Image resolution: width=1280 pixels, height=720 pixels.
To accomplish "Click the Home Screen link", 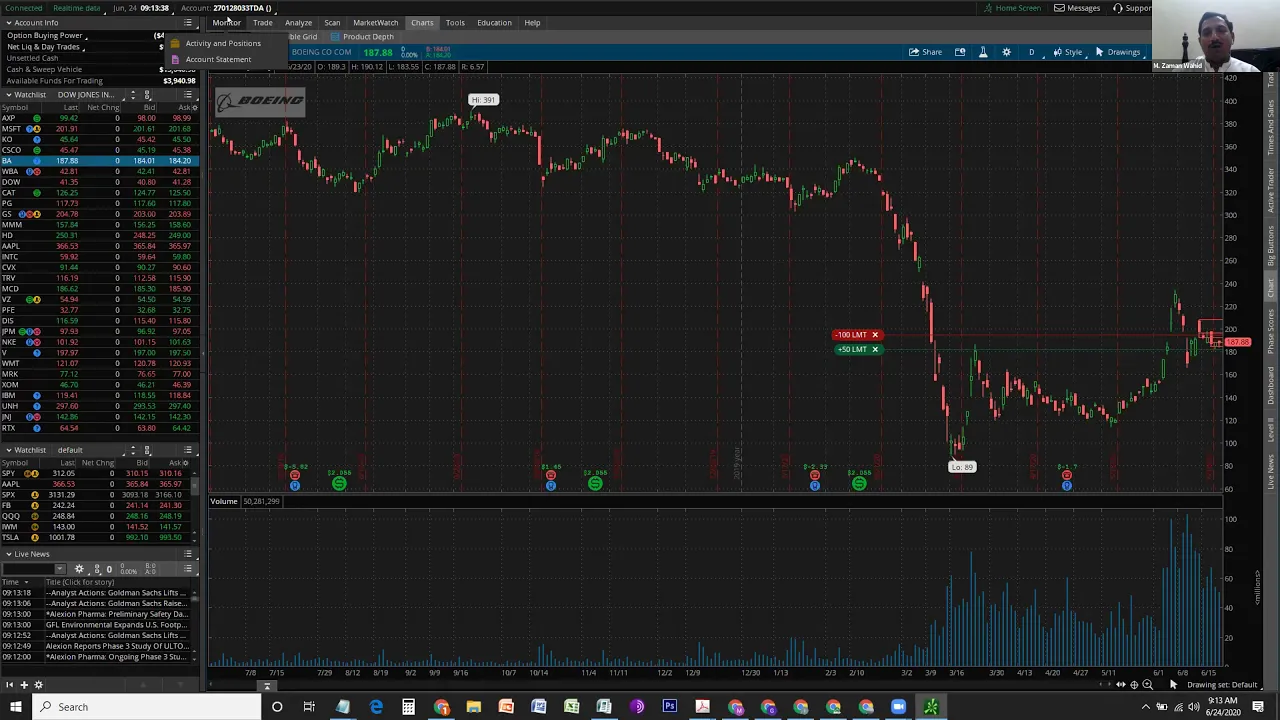I will coord(1012,8).
